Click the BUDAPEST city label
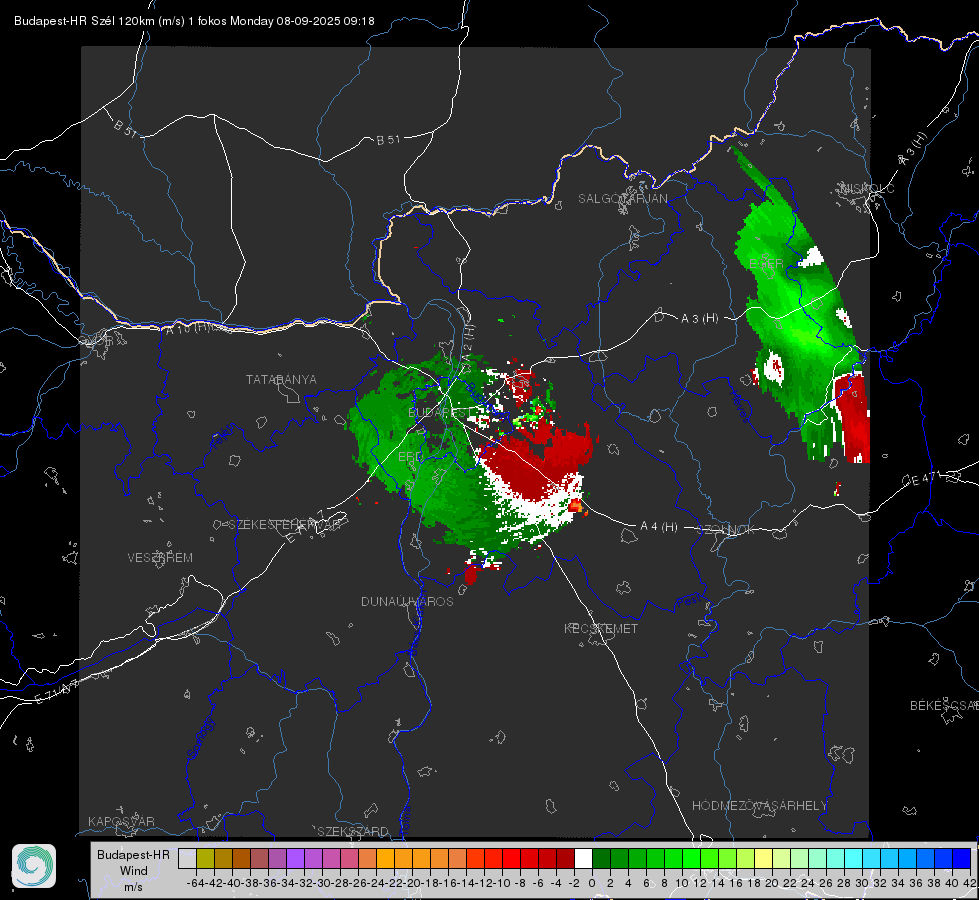 pos(440,413)
